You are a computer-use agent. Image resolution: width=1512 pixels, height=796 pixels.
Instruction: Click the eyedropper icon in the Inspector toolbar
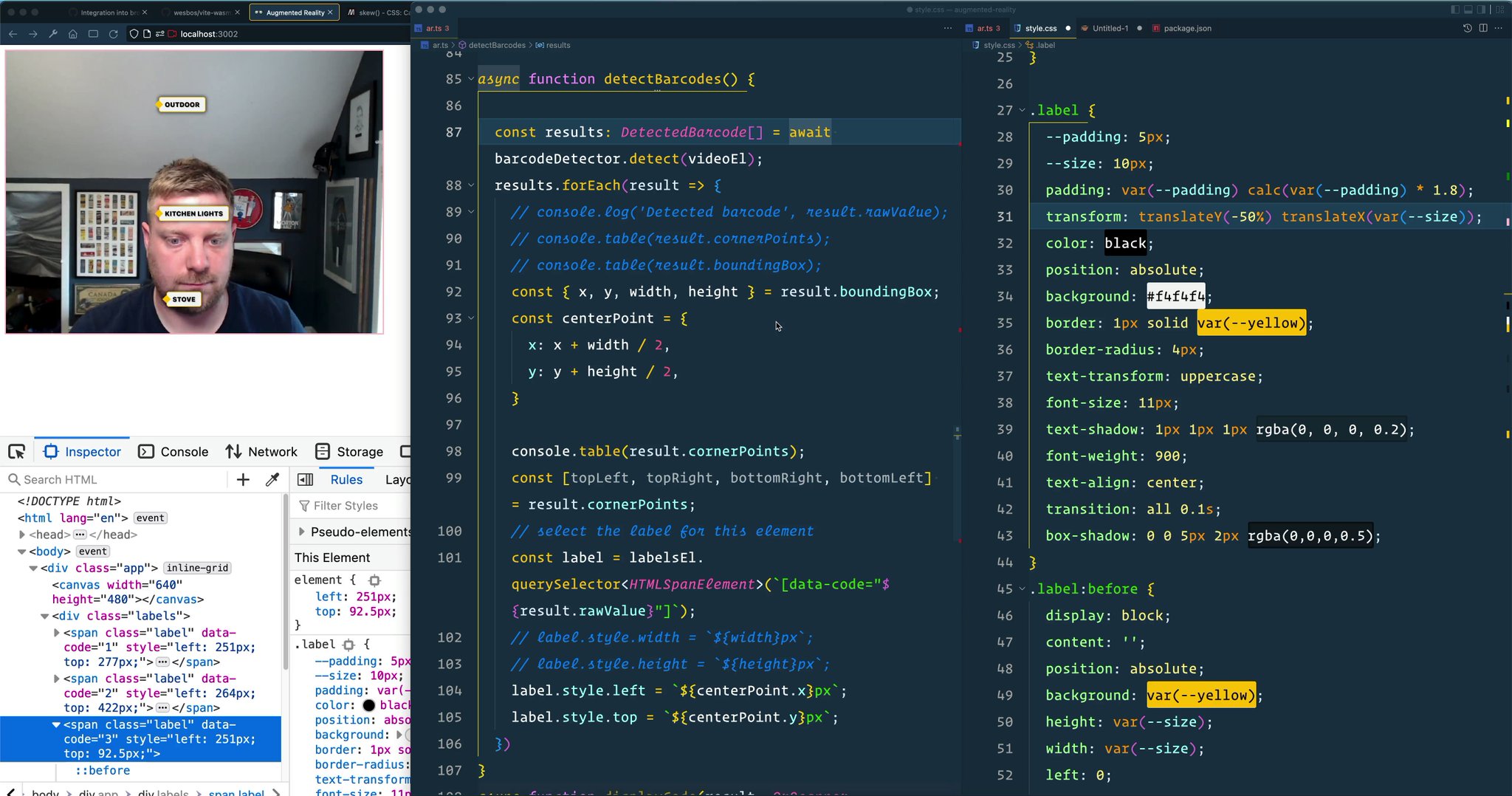272,479
